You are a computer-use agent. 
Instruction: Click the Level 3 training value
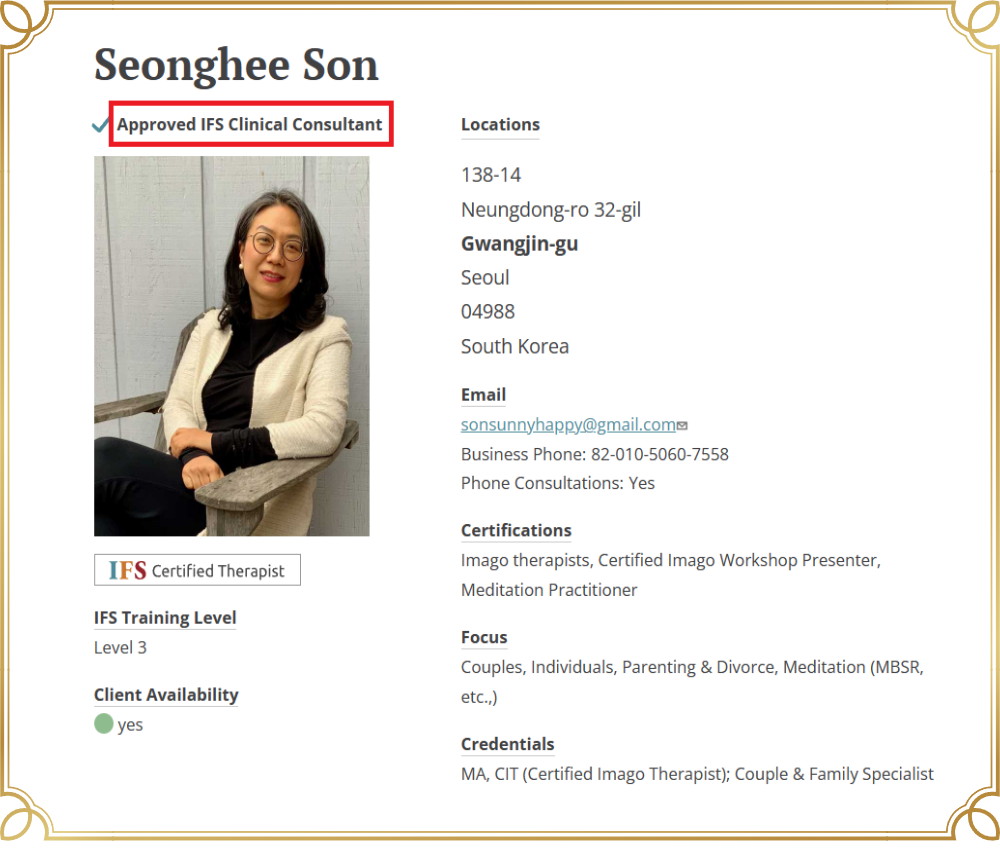click(120, 648)
